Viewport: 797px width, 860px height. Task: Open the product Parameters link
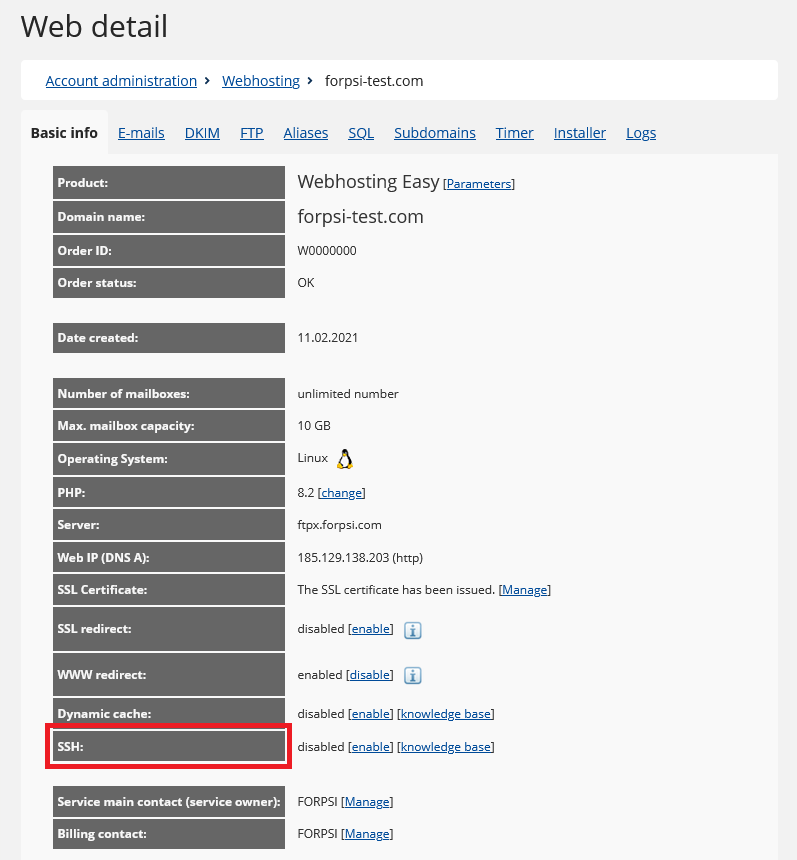[479, 184]
